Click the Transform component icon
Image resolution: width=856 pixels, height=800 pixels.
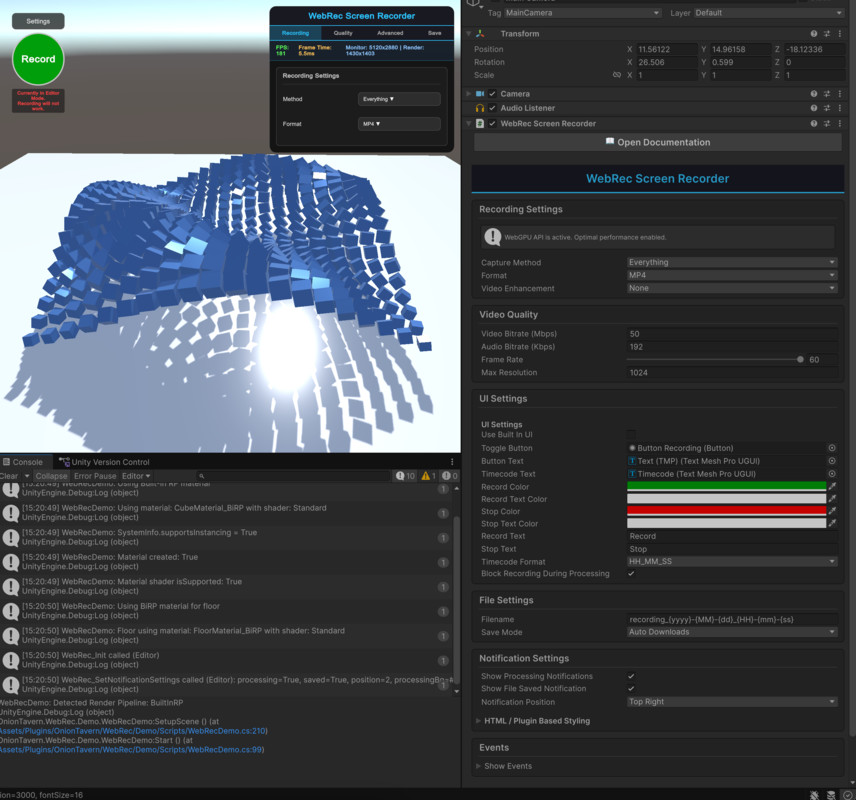point(481,33)
